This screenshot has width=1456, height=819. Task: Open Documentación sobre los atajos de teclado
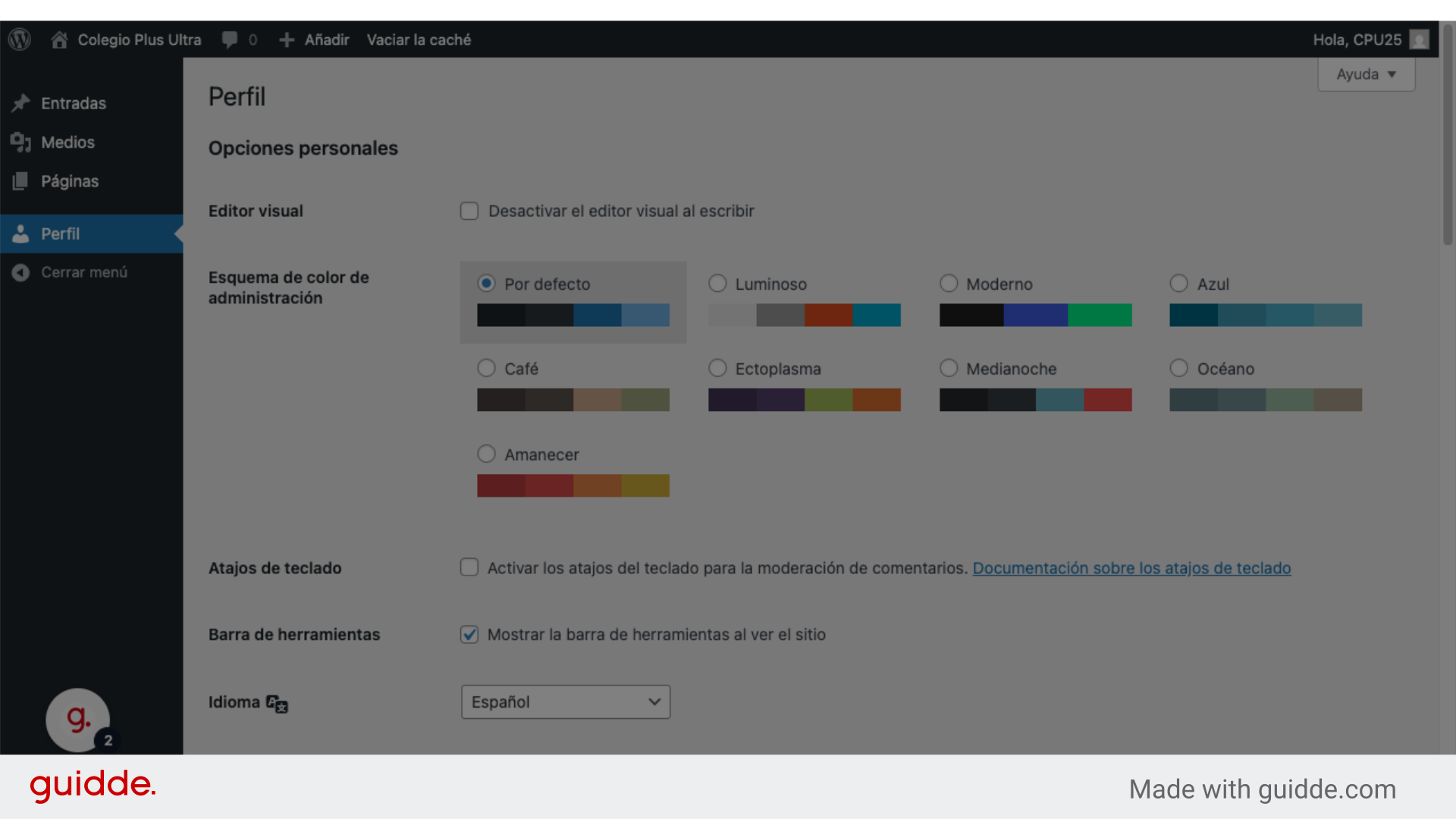pyautogui.click(x=1131, y=568)
